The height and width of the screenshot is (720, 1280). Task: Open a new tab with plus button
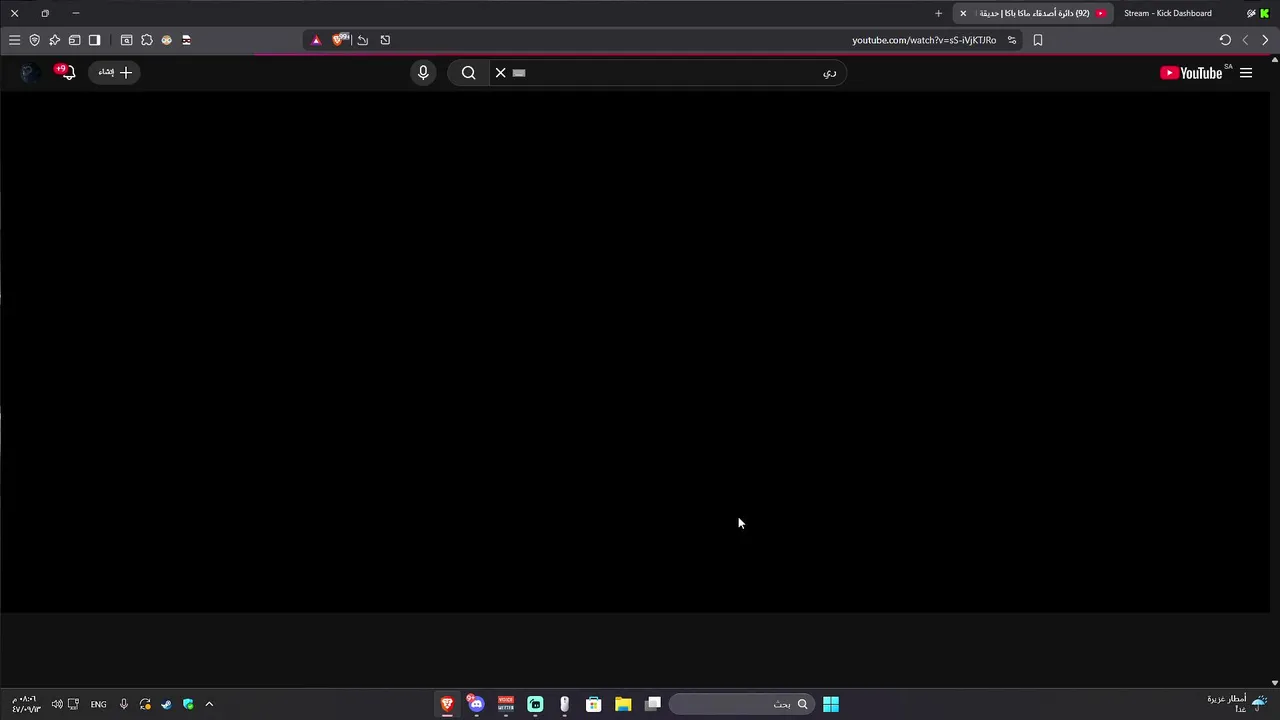(938, 13)
